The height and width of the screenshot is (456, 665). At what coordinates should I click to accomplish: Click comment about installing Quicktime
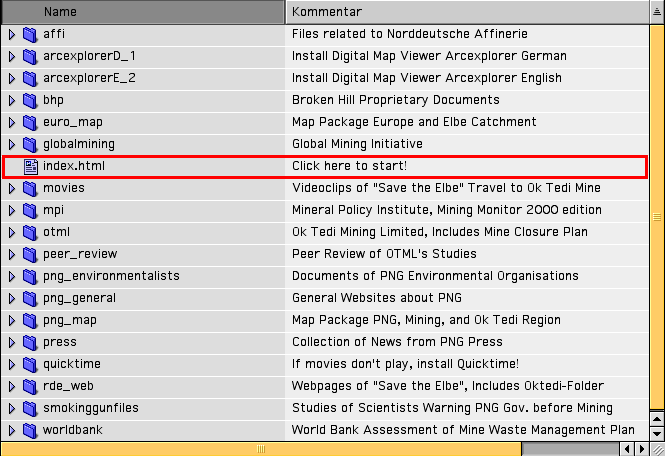click(x=405, y=364)
